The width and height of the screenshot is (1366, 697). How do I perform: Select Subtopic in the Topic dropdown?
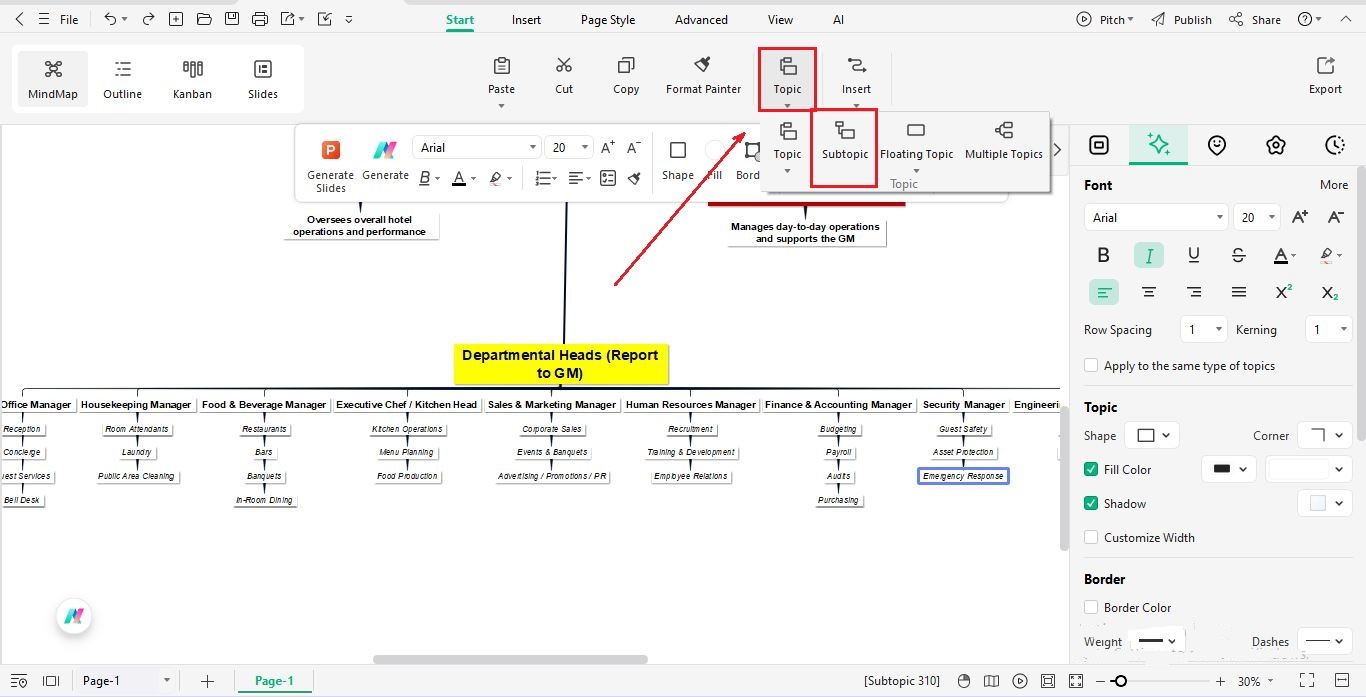(x=845, y=141)
